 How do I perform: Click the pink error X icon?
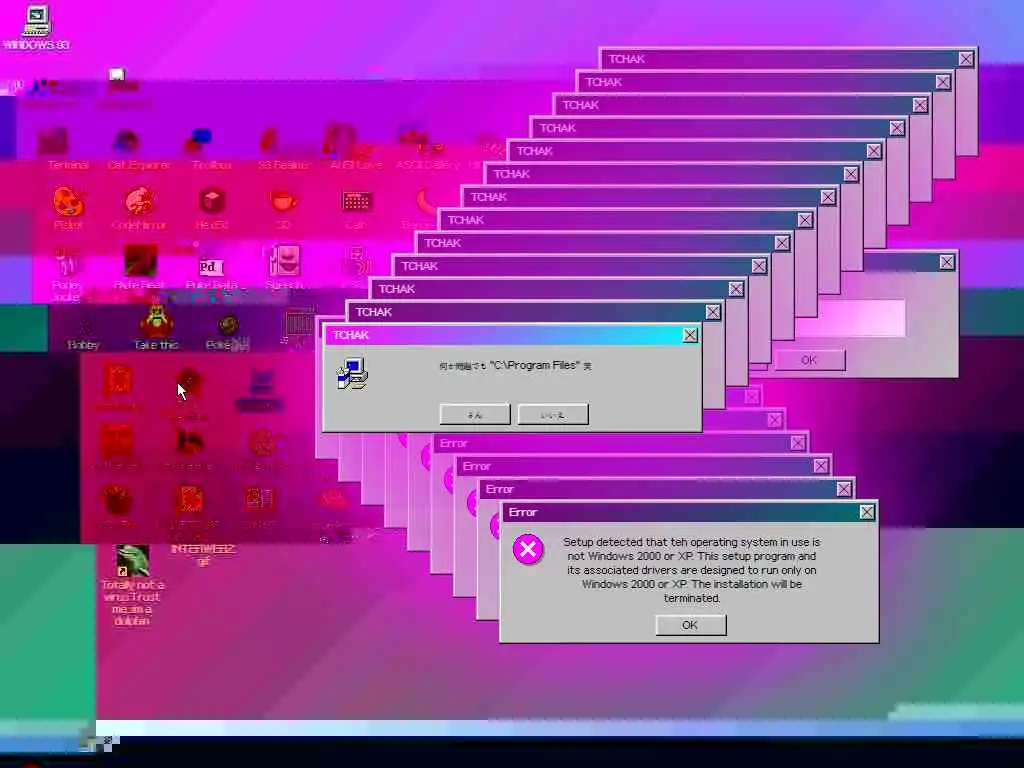(528, 550)
